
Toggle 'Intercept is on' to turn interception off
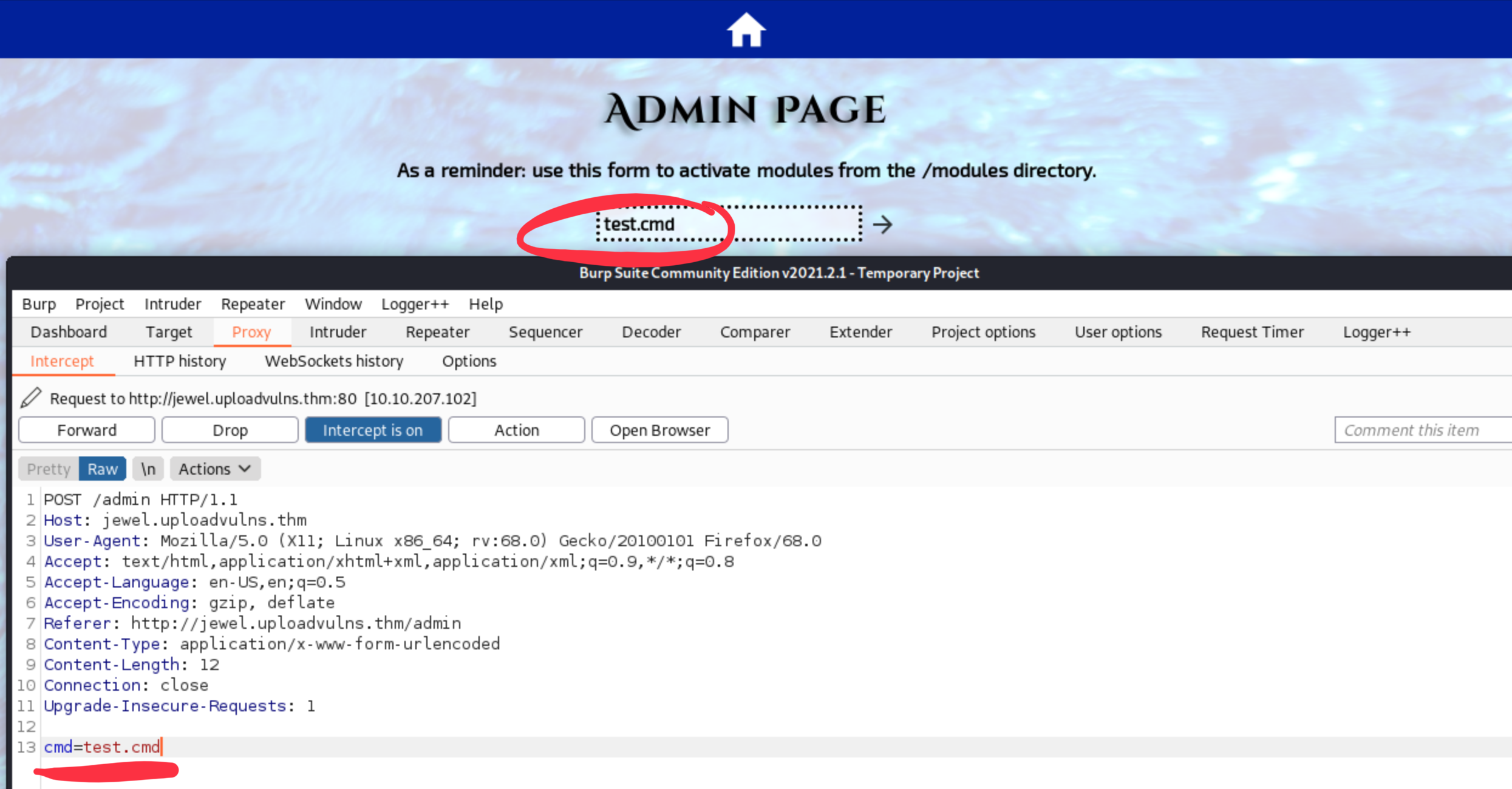tap(373, 429)
